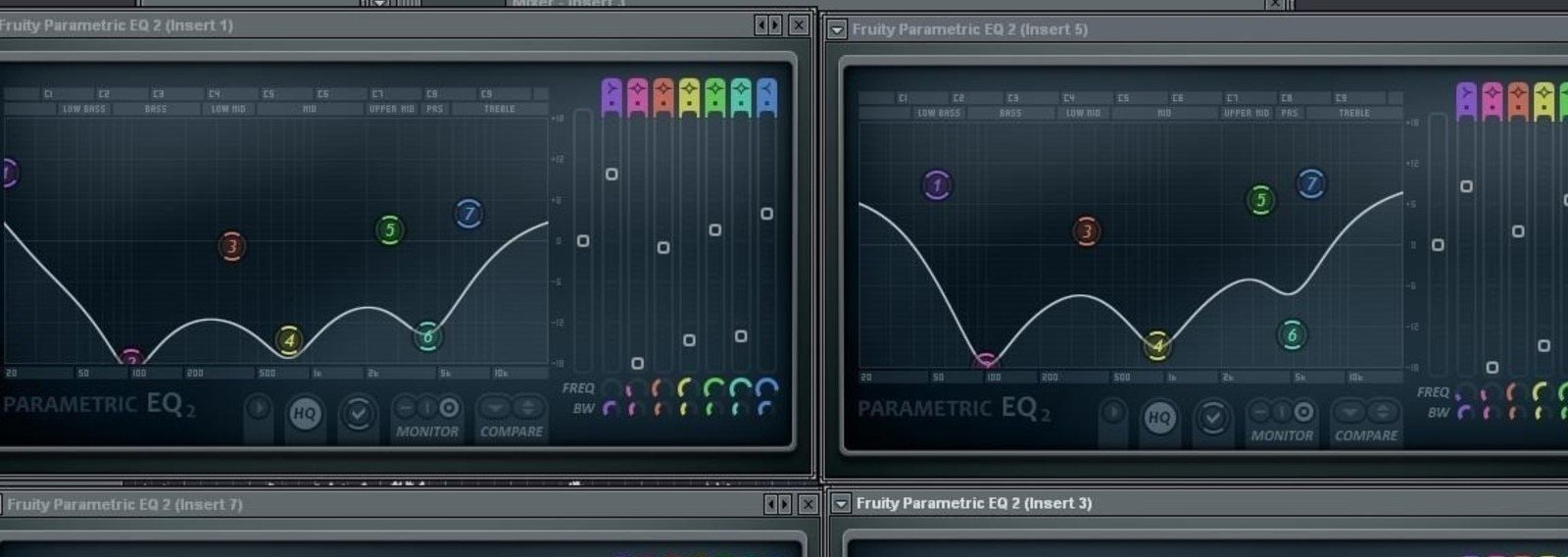Viewport: 1568px width, 557px height.
Task: Select band 3 node in Insert 1 EQ graph
Action: coord(232,246)
